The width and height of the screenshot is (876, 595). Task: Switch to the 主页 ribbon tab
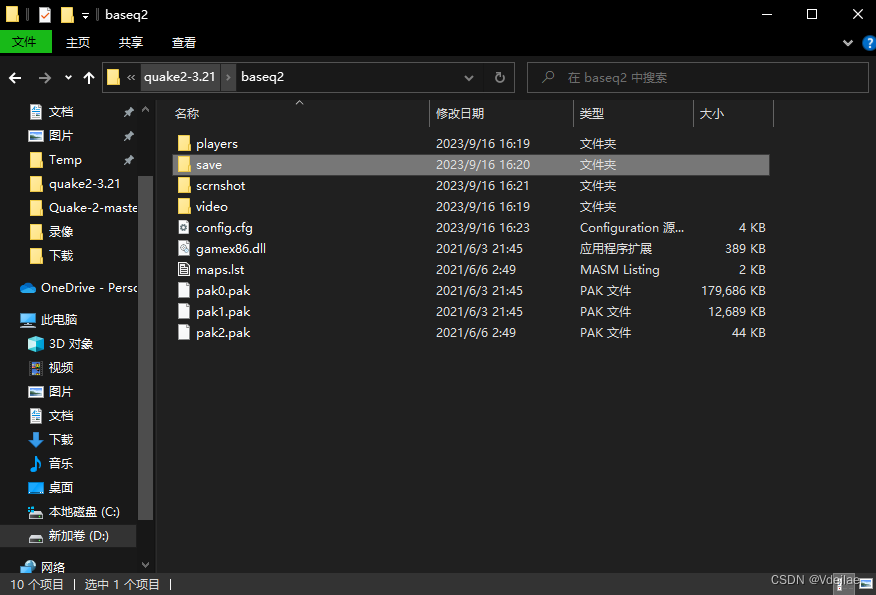tap(78, 42)
